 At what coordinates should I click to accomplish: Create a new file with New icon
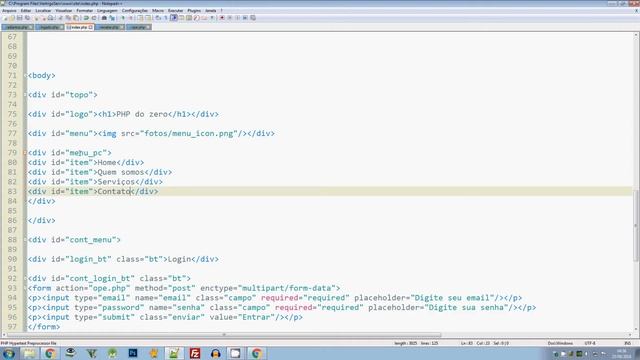tap(5, 18)
